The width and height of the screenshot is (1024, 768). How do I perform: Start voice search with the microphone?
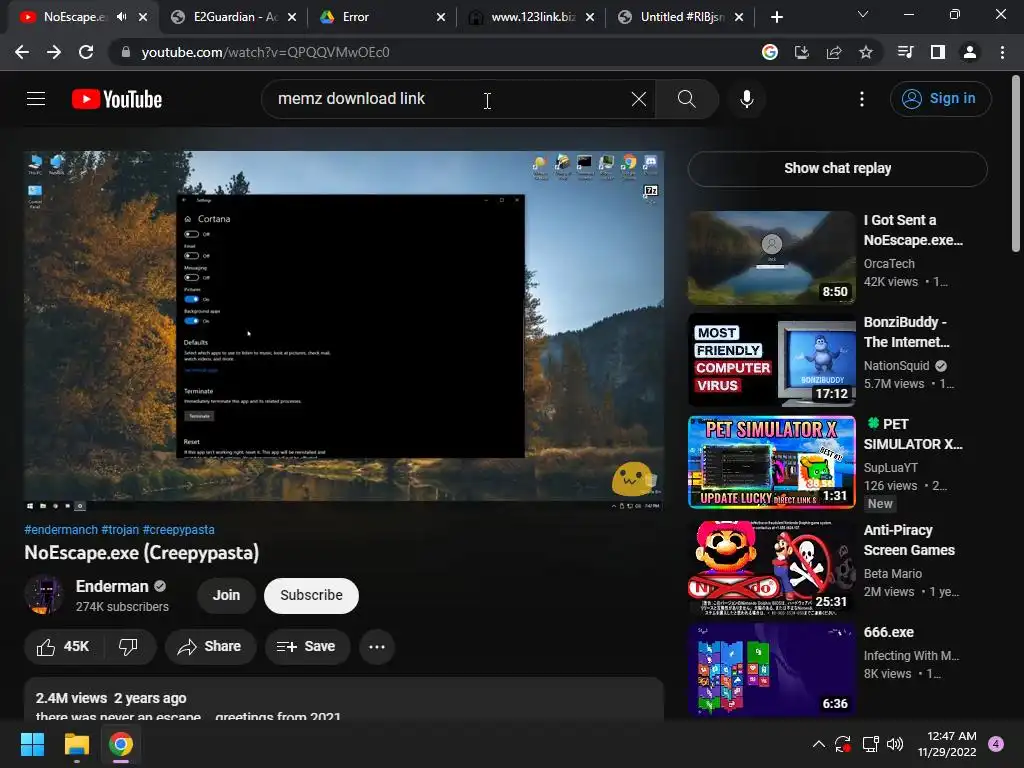pyautogui.click(x=747, y=99)
